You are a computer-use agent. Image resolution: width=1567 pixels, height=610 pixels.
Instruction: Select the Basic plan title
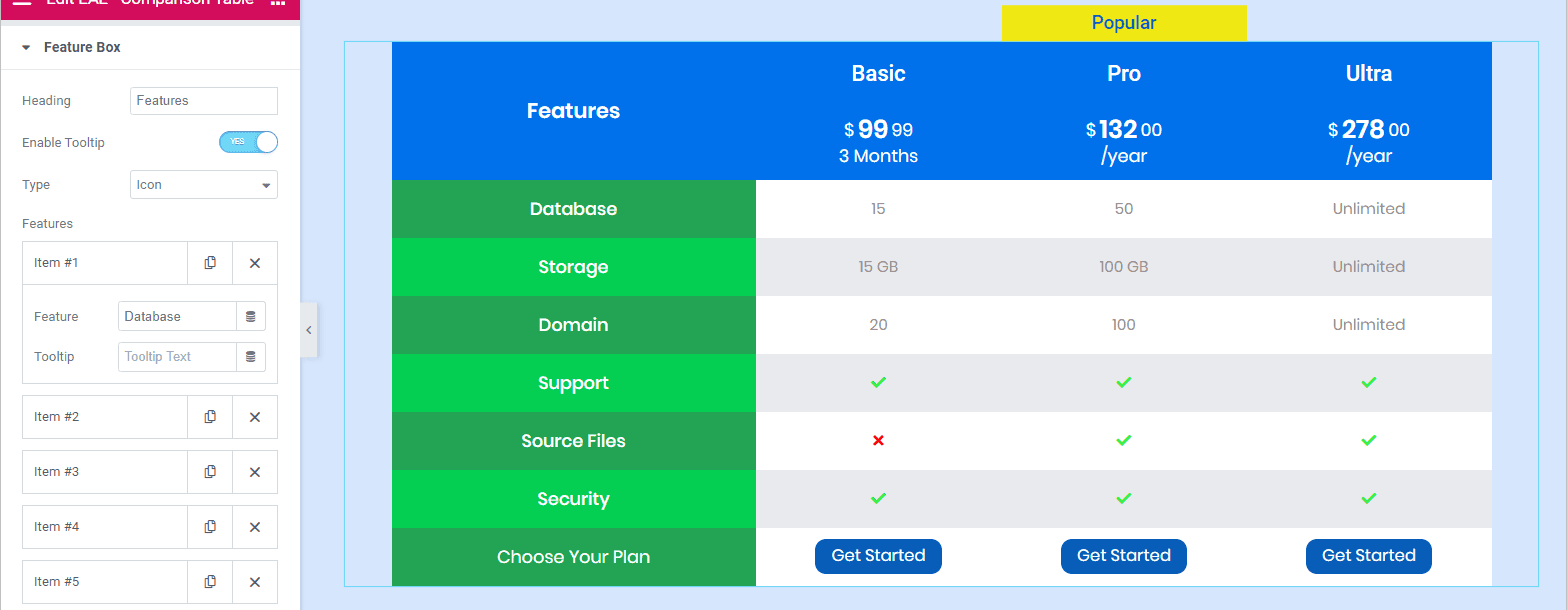pos(878,73)
